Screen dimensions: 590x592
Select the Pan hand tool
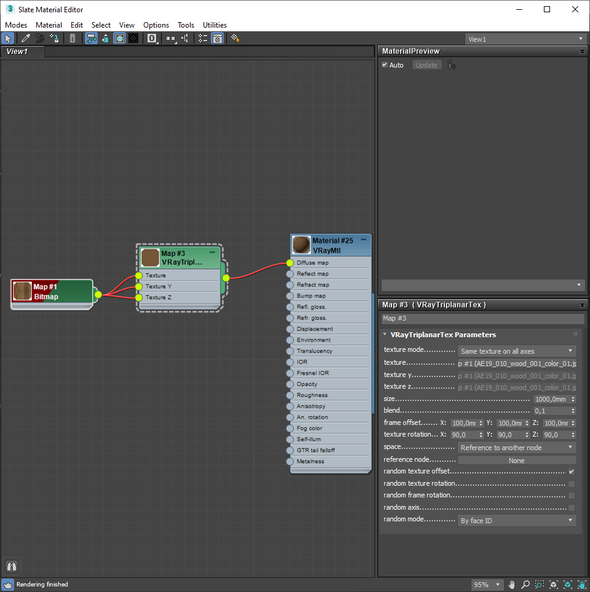coord(511,584)
